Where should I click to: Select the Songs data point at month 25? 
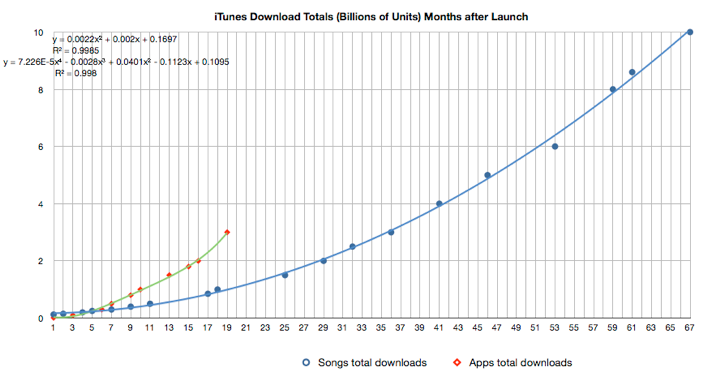coord(285,275)
